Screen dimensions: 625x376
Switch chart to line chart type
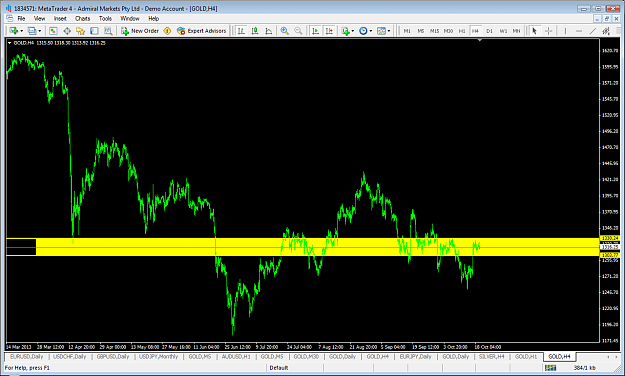click(269, 31)
